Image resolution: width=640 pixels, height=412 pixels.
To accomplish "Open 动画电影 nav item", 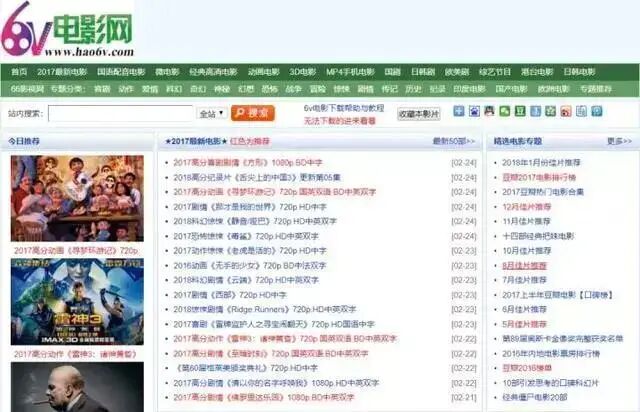I will pyautogui.click(x=264, y=72).
